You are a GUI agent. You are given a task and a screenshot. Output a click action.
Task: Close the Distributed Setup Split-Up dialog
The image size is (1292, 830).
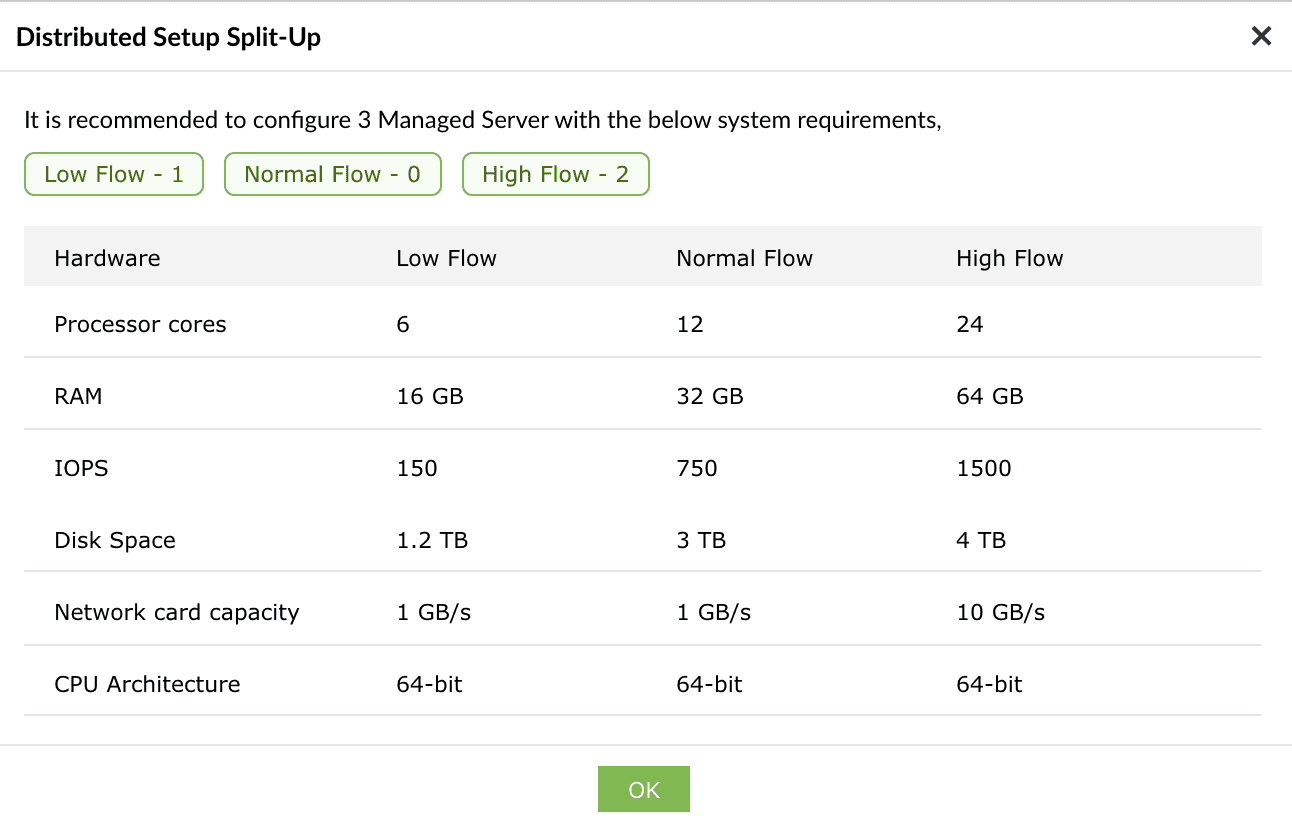click(1261, 36)
